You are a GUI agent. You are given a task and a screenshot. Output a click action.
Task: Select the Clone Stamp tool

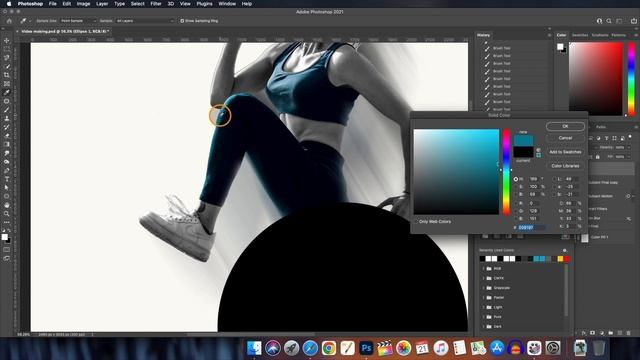[x=7, y=118]
